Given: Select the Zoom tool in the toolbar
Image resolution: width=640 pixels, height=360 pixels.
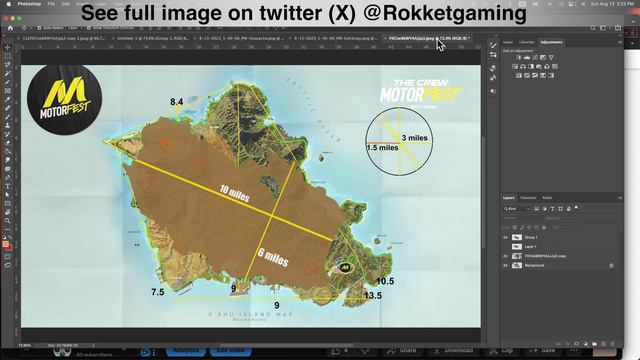Looking at the screenshot, I should (x=7, y=221).
